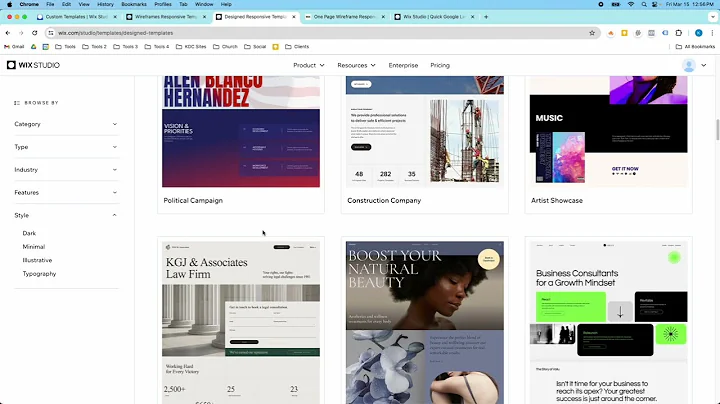Close the Custom Templates tab
This screenshot has height=404, width=720.
click(x=115, y=17)
